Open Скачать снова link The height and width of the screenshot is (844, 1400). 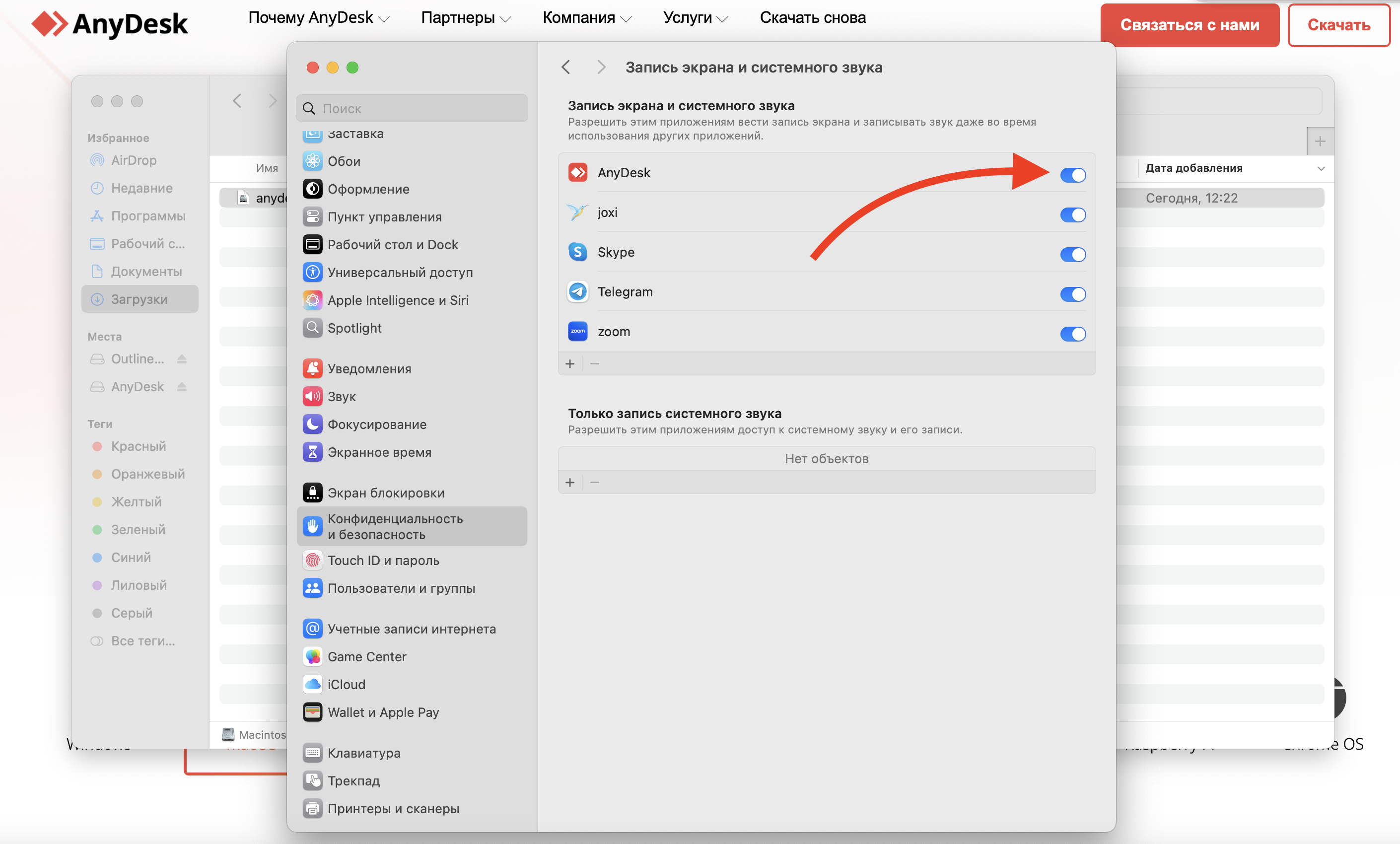pyautogui.click(x=813, y=18)
